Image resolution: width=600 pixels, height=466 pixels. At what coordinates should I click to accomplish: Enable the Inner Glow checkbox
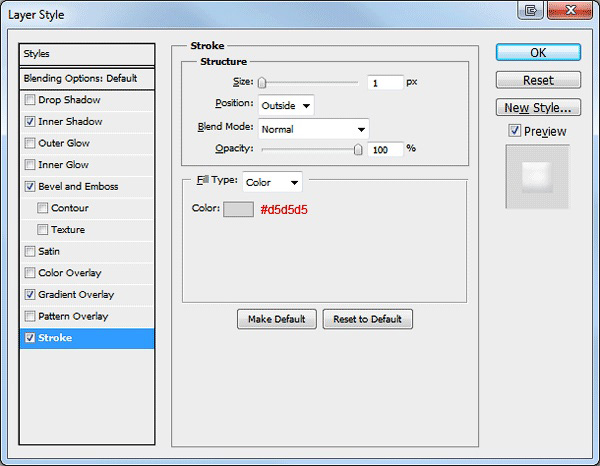point(29,165)
